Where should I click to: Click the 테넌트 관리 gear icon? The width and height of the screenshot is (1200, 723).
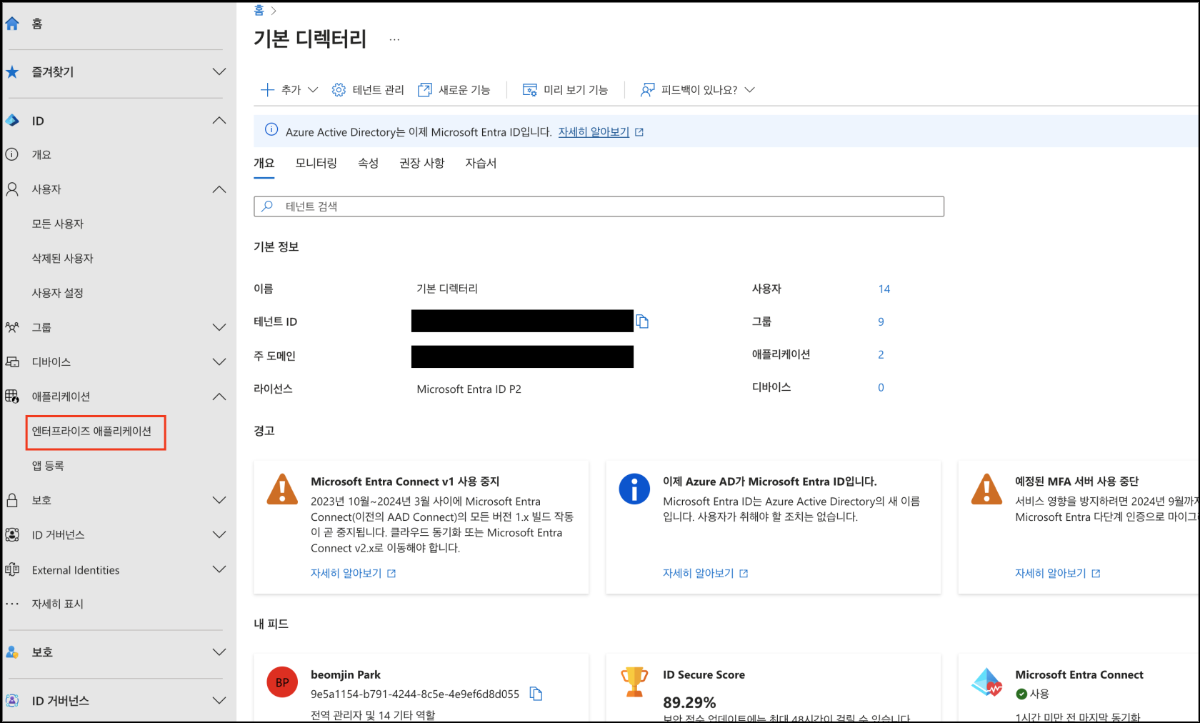339,90
